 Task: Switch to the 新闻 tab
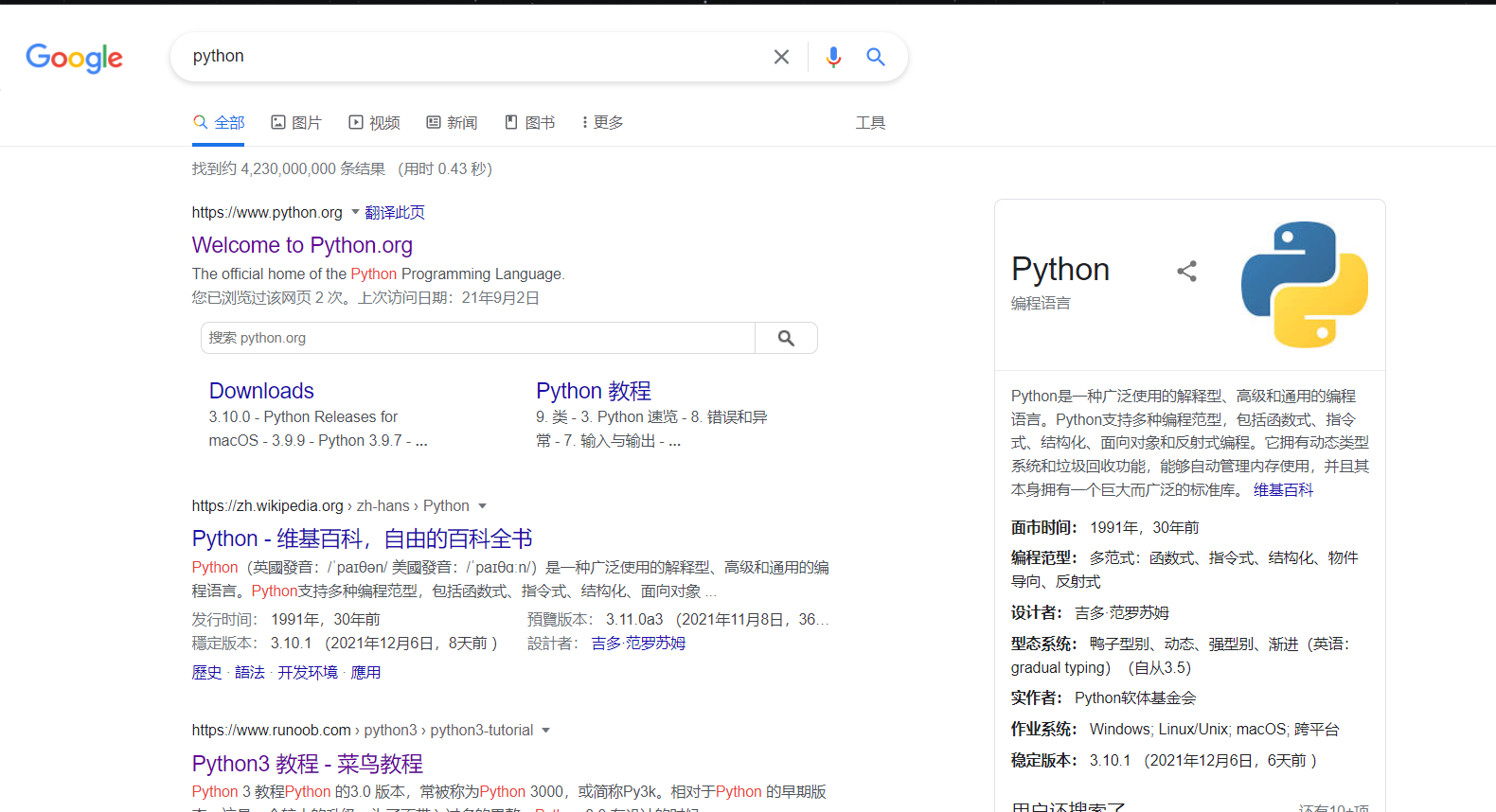pyautogui.click(x=452, y=123)
